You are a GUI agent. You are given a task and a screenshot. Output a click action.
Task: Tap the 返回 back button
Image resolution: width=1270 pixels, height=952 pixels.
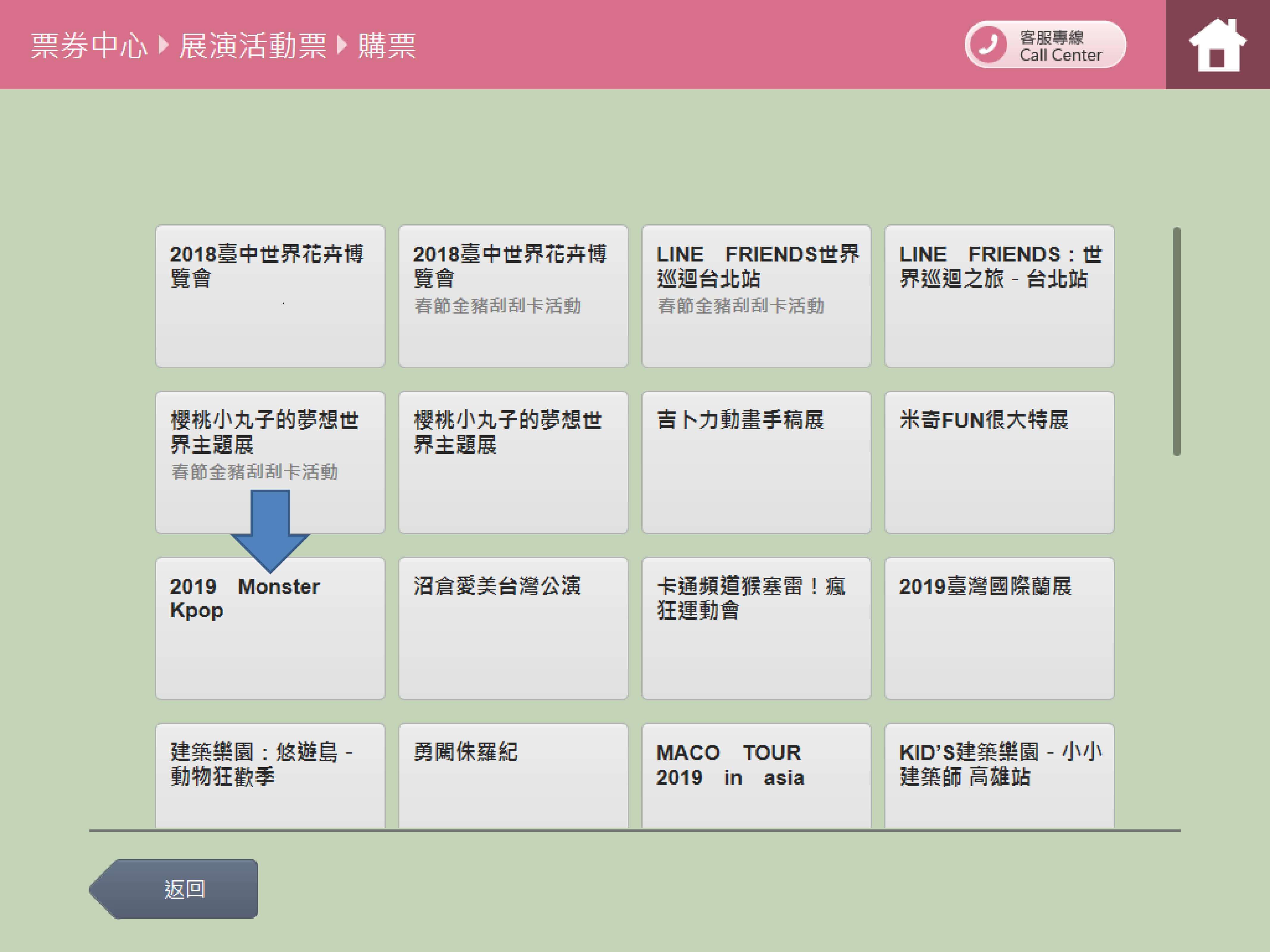(174, 888)
